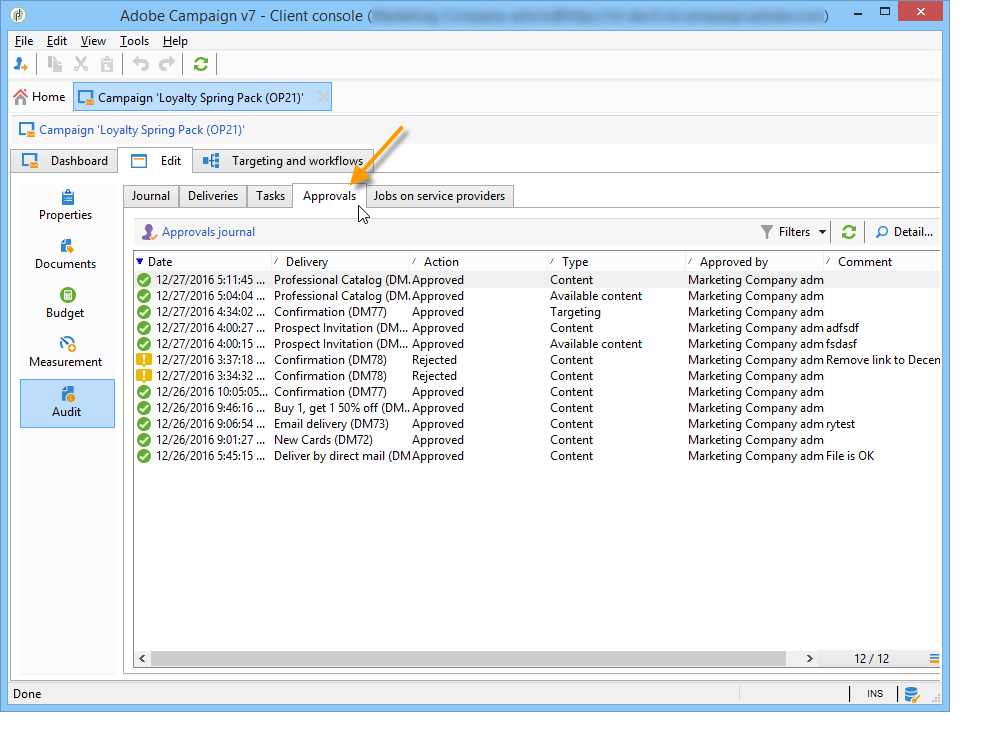981x746 pixels.
Task: Open the Edit menu
Action: point(56,41)
